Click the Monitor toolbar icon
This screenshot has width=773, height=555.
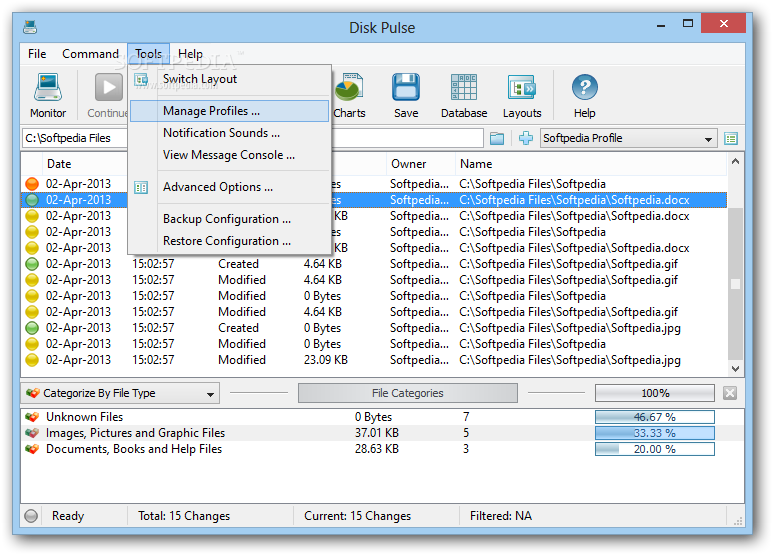coord(48,88)
